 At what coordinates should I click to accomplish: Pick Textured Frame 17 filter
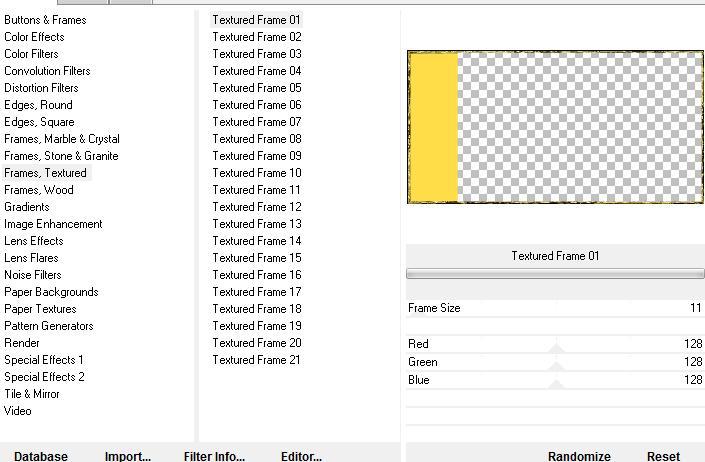(256, 292)
